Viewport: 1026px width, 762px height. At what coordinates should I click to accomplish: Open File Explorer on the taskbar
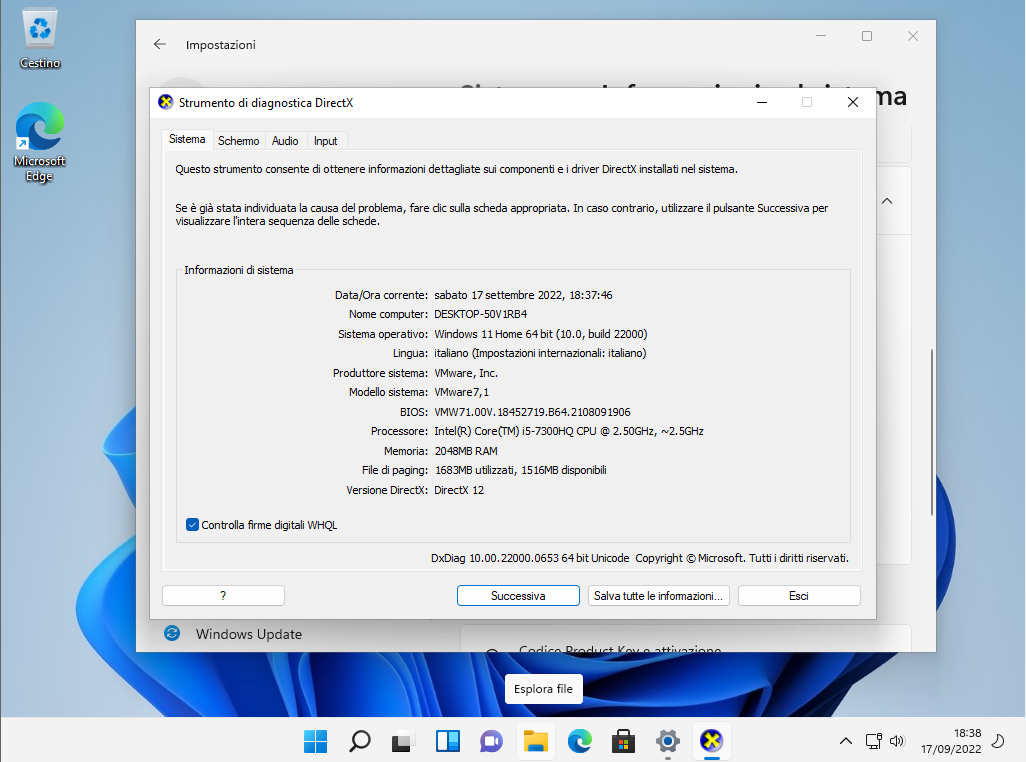click(x=535, y=741)
